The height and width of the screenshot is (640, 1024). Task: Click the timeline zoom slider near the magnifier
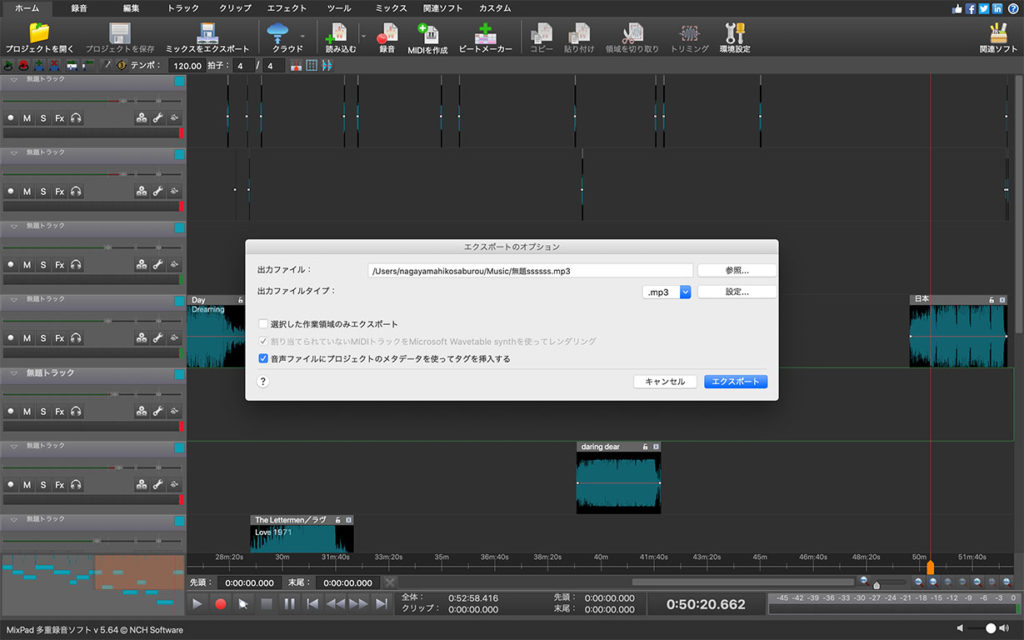point(876,584)
